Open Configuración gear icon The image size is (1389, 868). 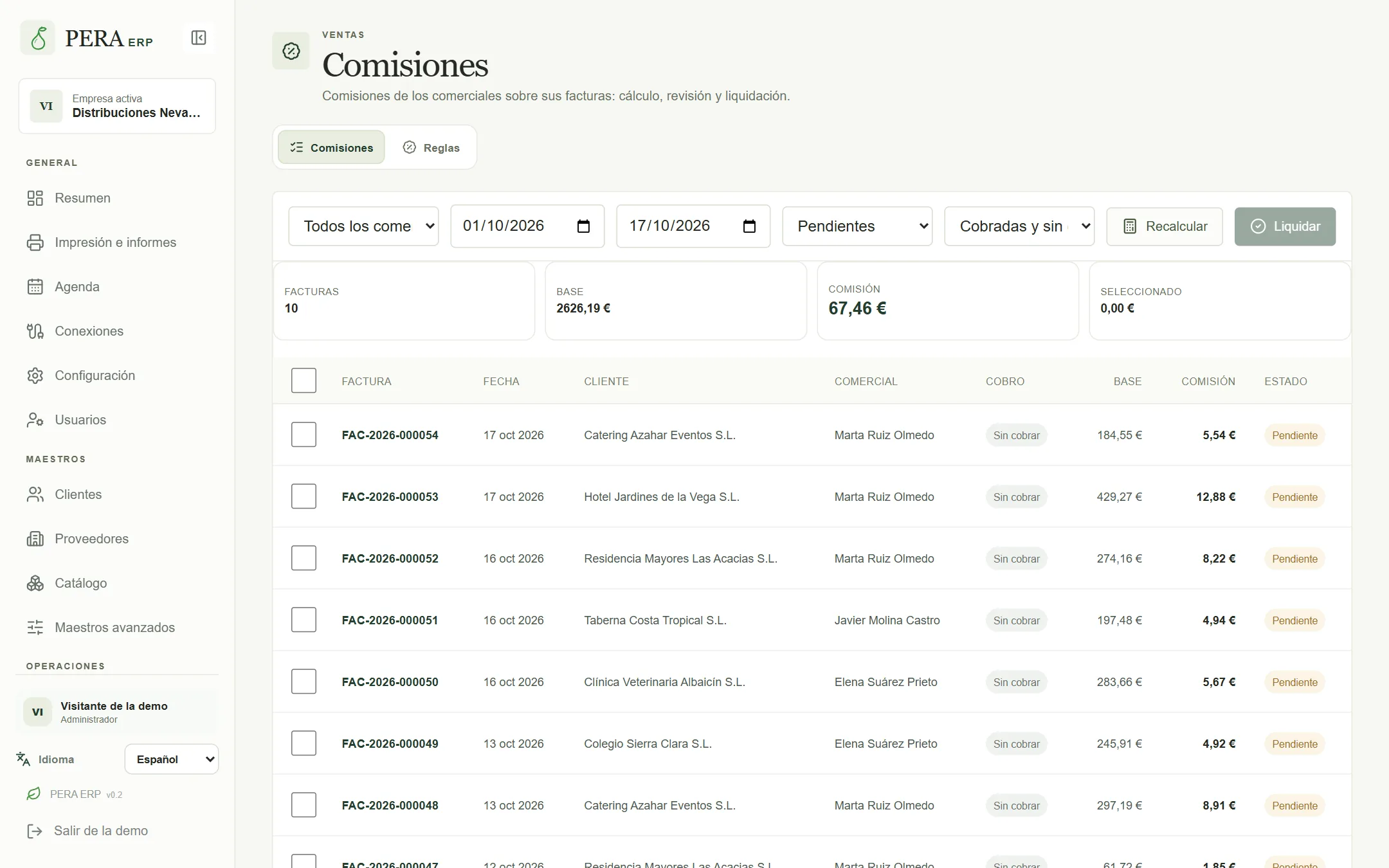coord(35,375)
